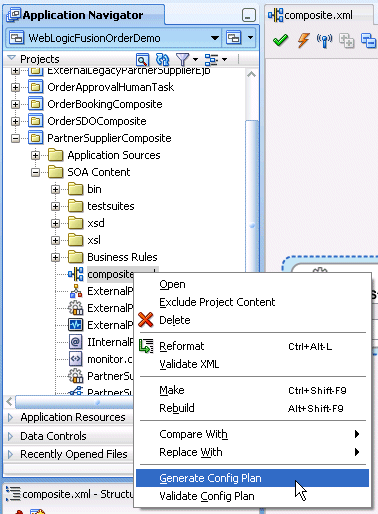Viewport: 378px width, 514px height.
Task: Collapse the SOA Content folder
Action: [35, 172]
